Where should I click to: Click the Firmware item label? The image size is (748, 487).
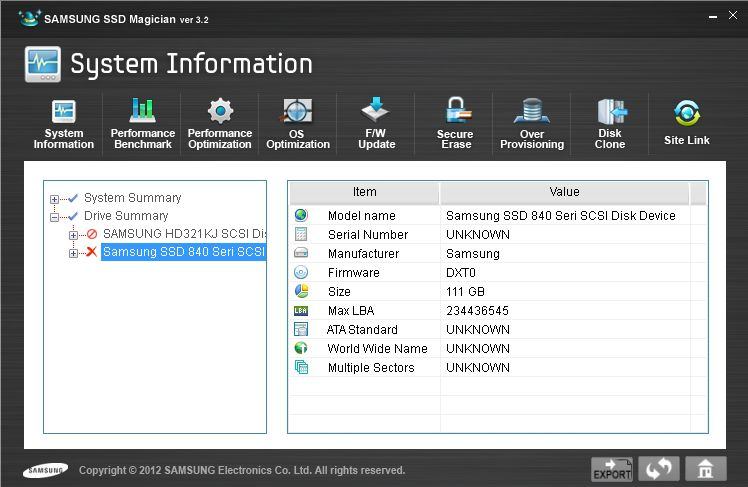pos(353,273)
